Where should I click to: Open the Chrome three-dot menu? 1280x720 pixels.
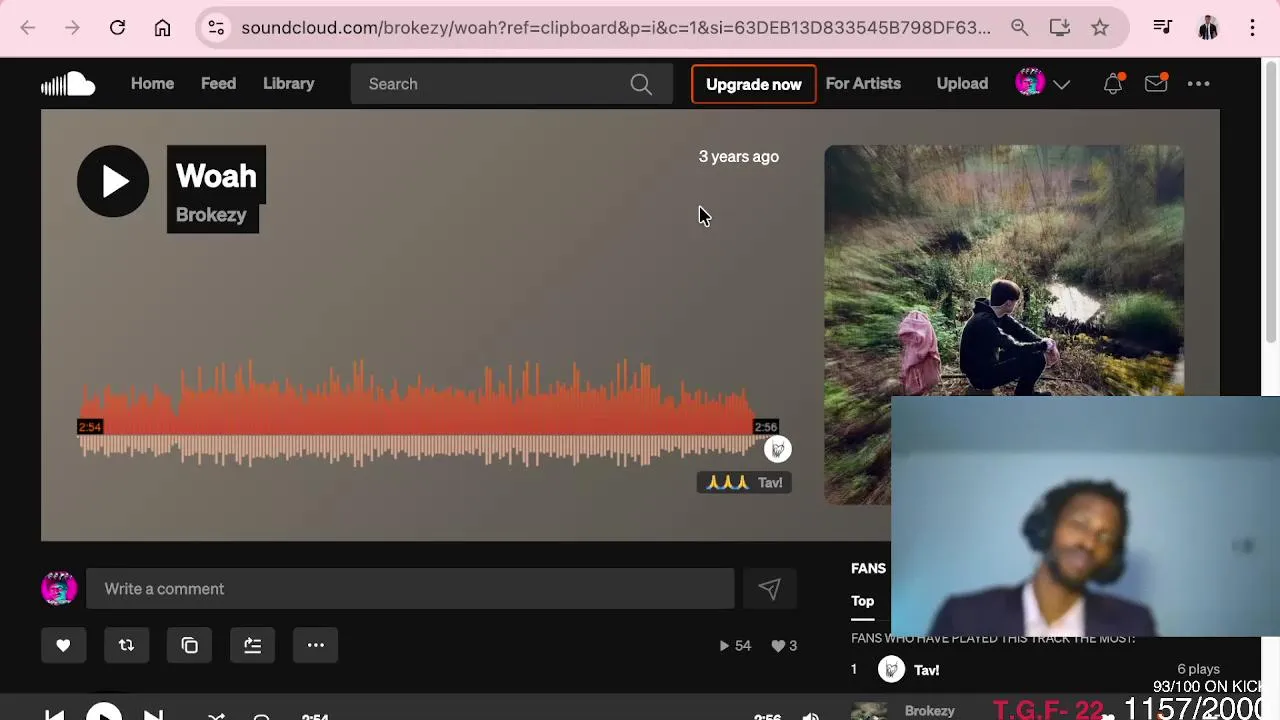click(x=1252, y=28)
